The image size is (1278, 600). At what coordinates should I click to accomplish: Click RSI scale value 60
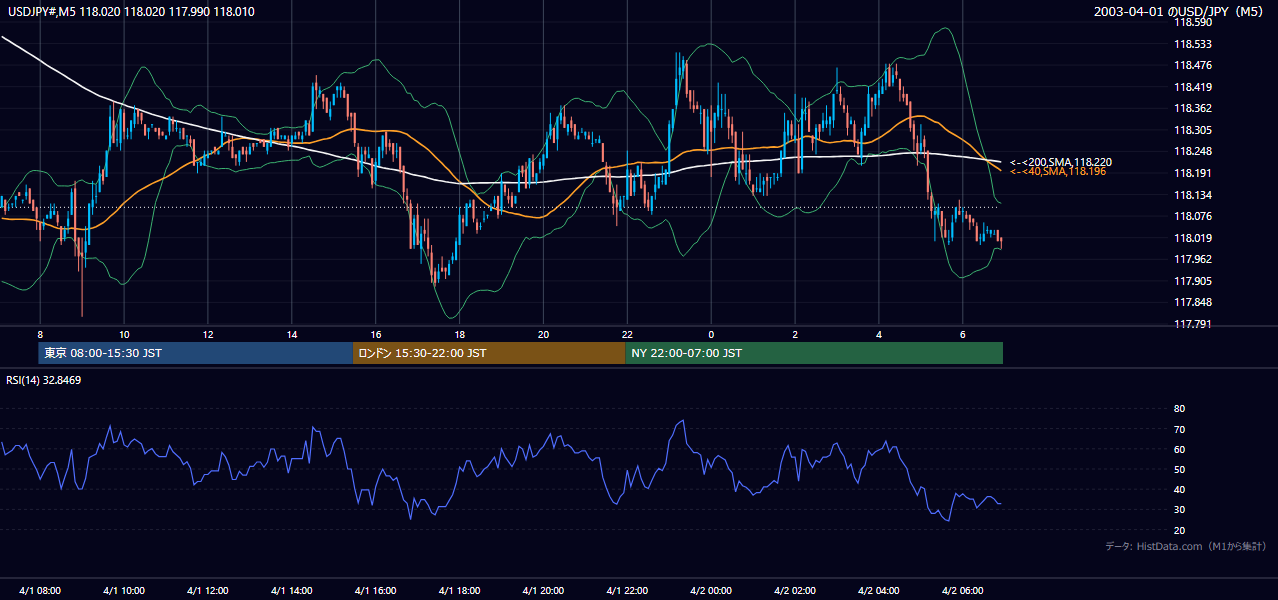(x=1180, y=449)
